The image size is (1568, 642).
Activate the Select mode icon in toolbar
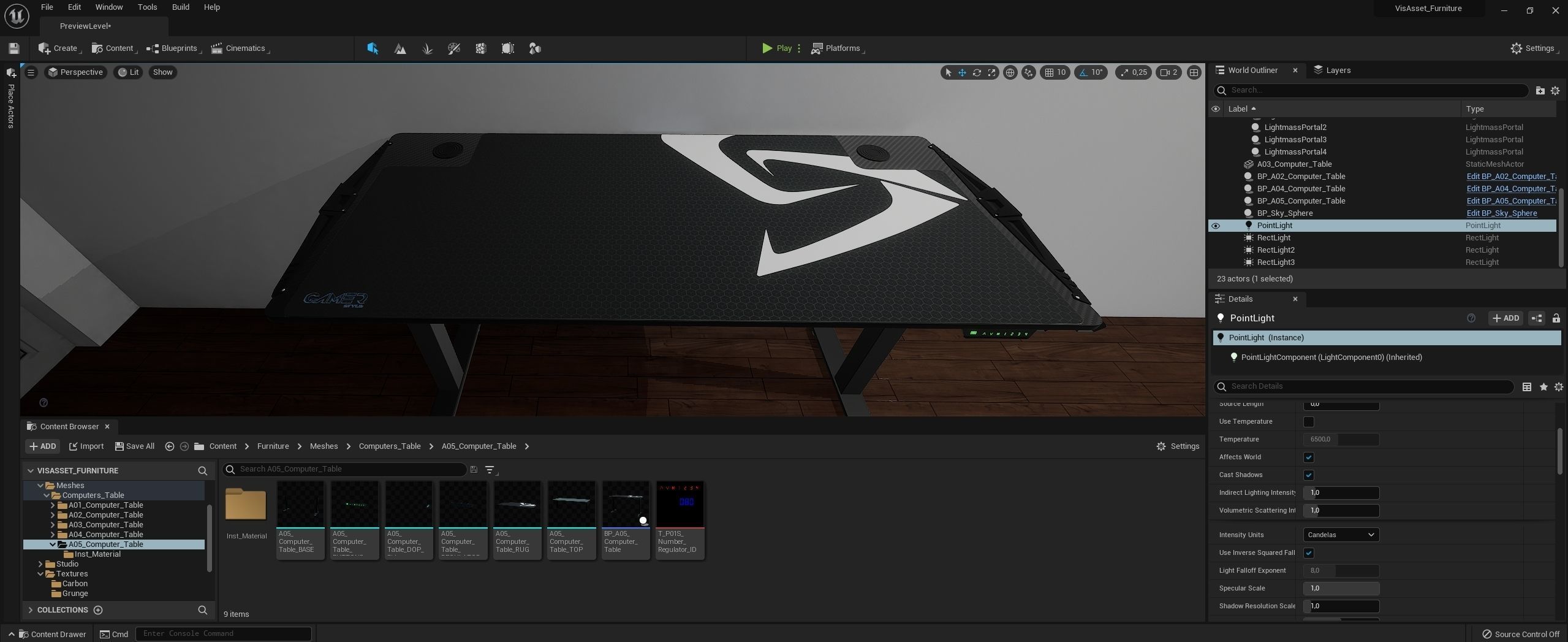pyautogui.click(x=373, y=48)
